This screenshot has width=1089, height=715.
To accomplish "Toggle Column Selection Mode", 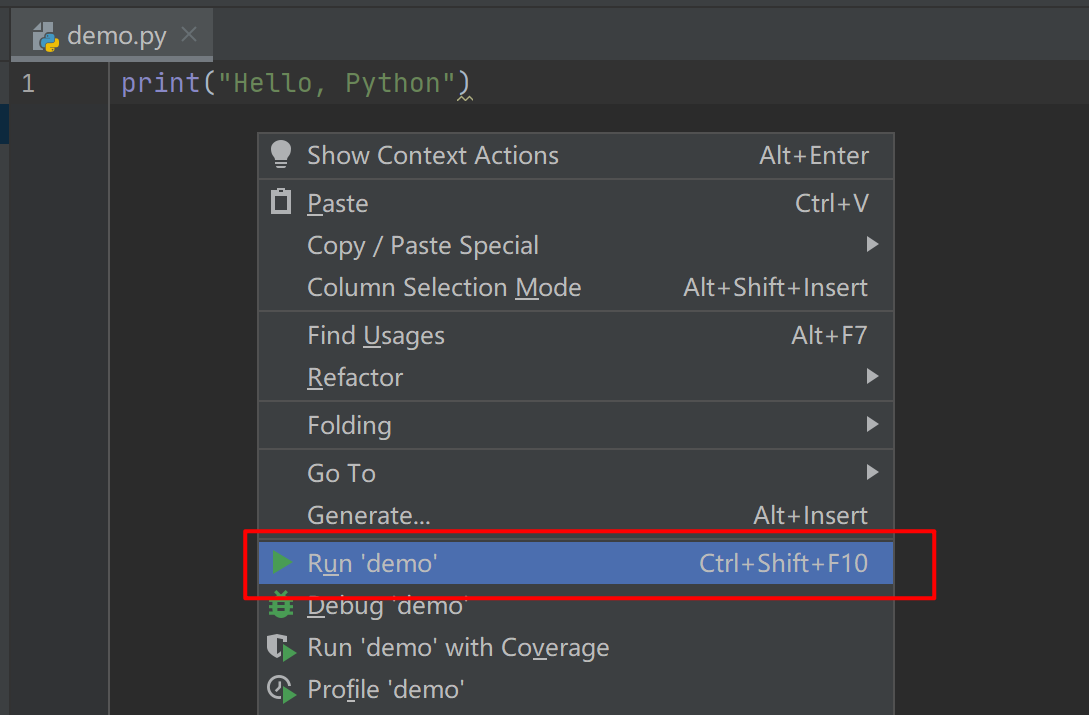I will [444, 288].
